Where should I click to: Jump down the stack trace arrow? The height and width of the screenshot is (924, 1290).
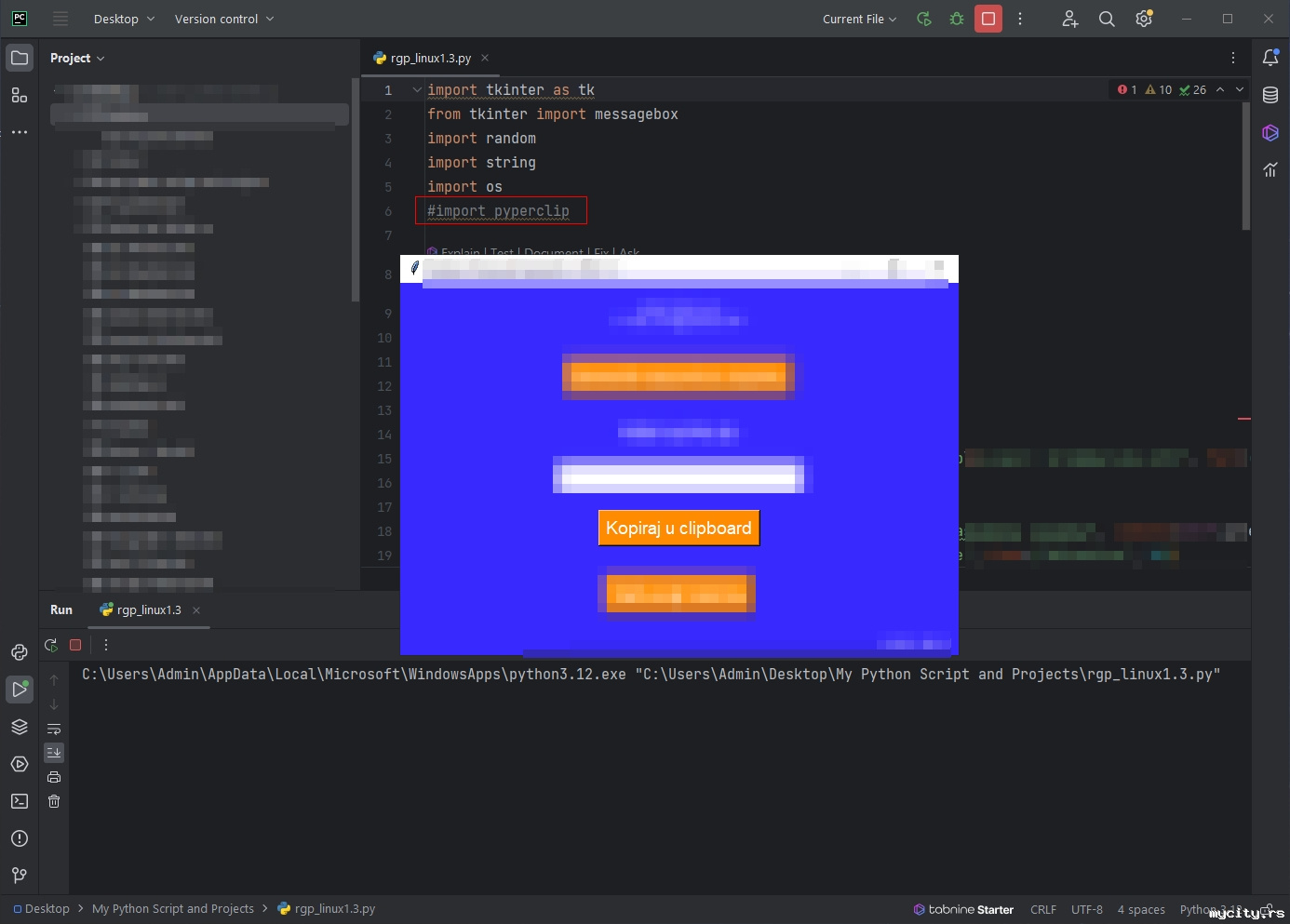pyautogui.click(x=54, y=704)
